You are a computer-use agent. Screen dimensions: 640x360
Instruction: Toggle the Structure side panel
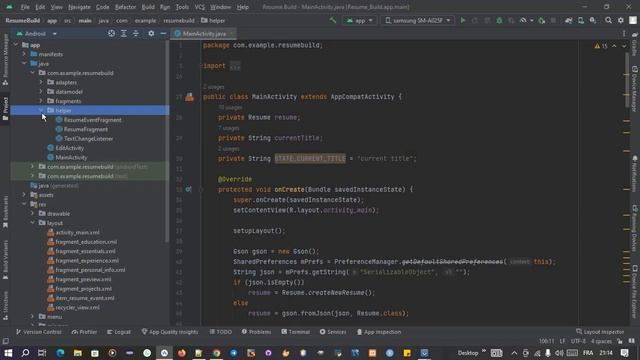click(x=5, y=305)
